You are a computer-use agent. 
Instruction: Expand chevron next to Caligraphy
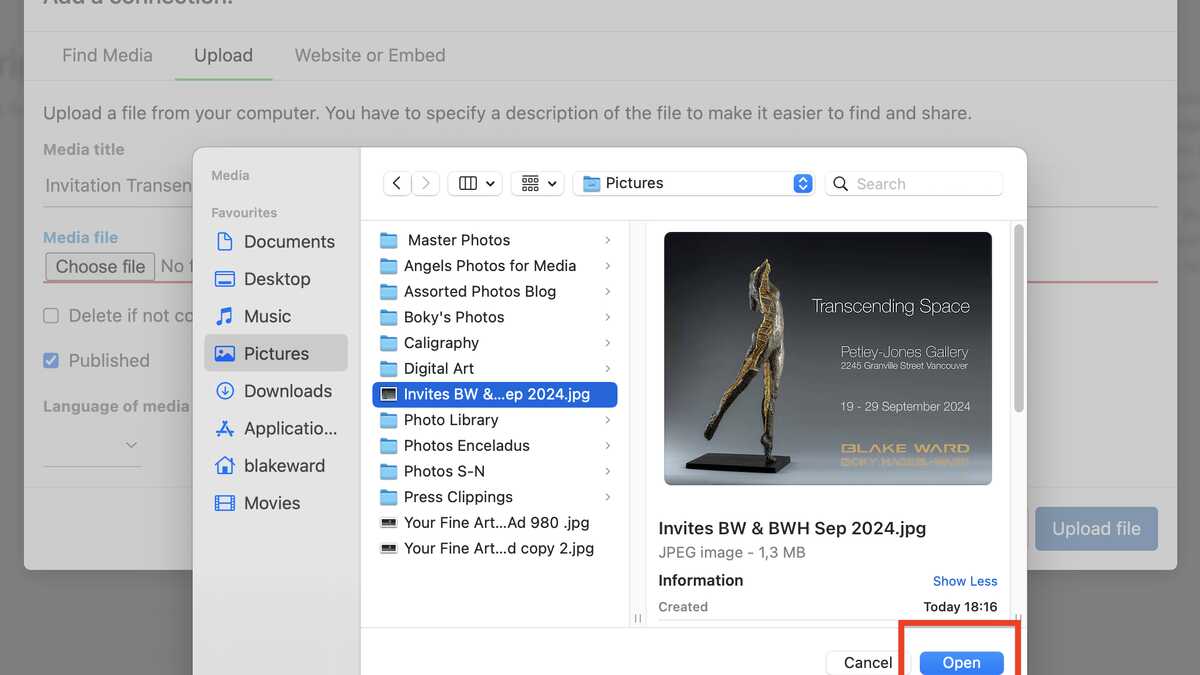tap(608, 343)
